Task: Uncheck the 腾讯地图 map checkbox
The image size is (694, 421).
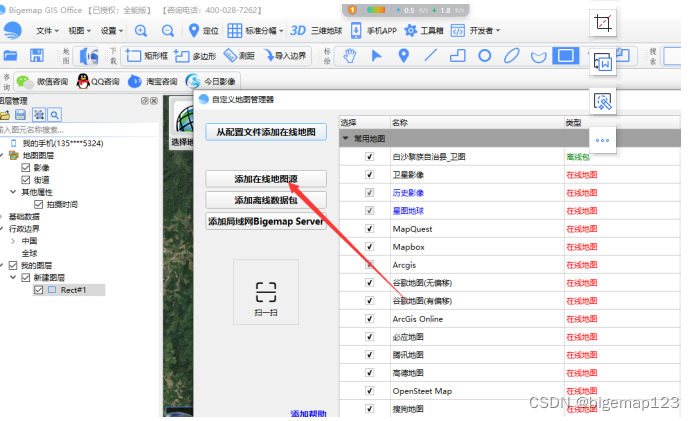Action: [x=370, y=355]
